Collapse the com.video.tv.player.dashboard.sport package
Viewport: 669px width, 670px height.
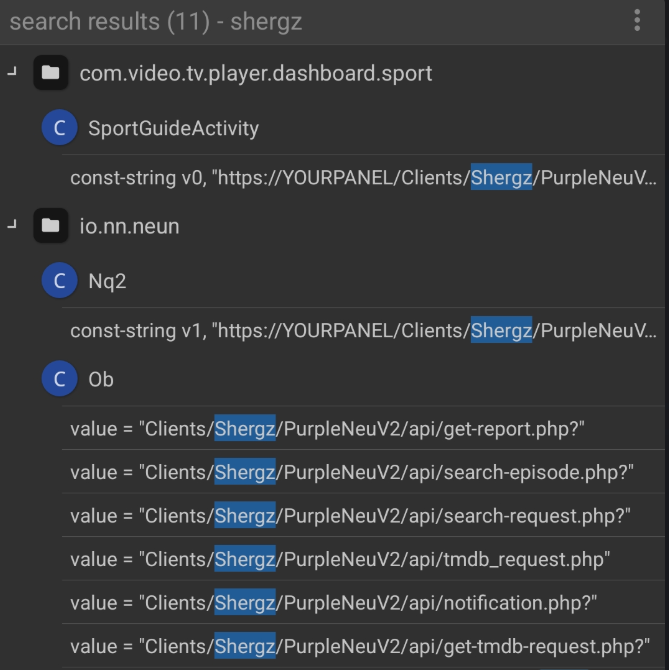coord(11,73)
